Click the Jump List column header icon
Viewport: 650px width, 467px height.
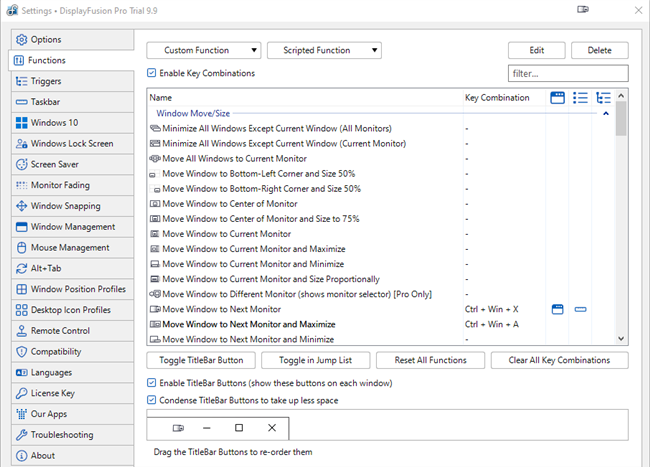(x=580, y=98)
